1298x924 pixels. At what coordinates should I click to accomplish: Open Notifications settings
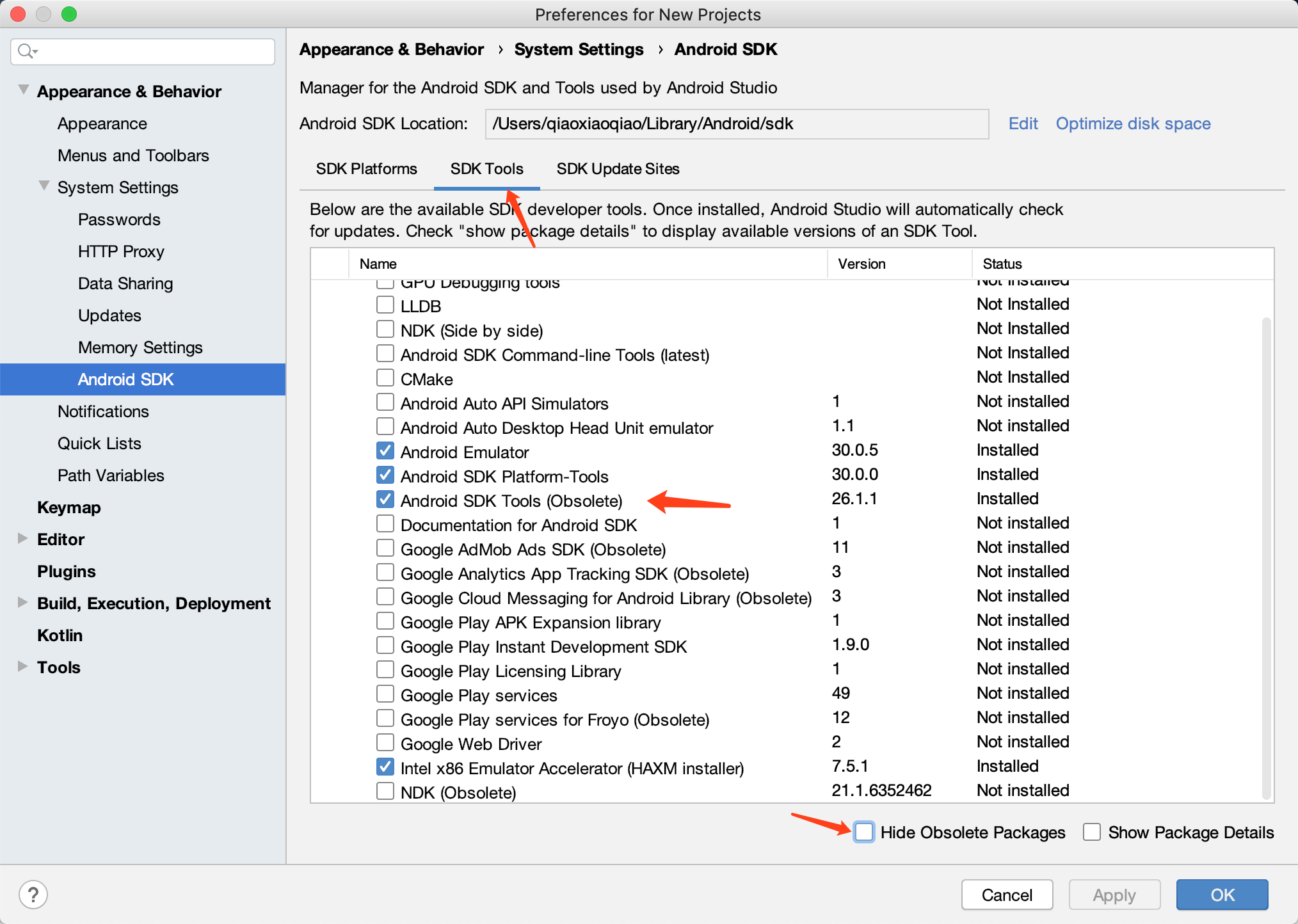103,411
